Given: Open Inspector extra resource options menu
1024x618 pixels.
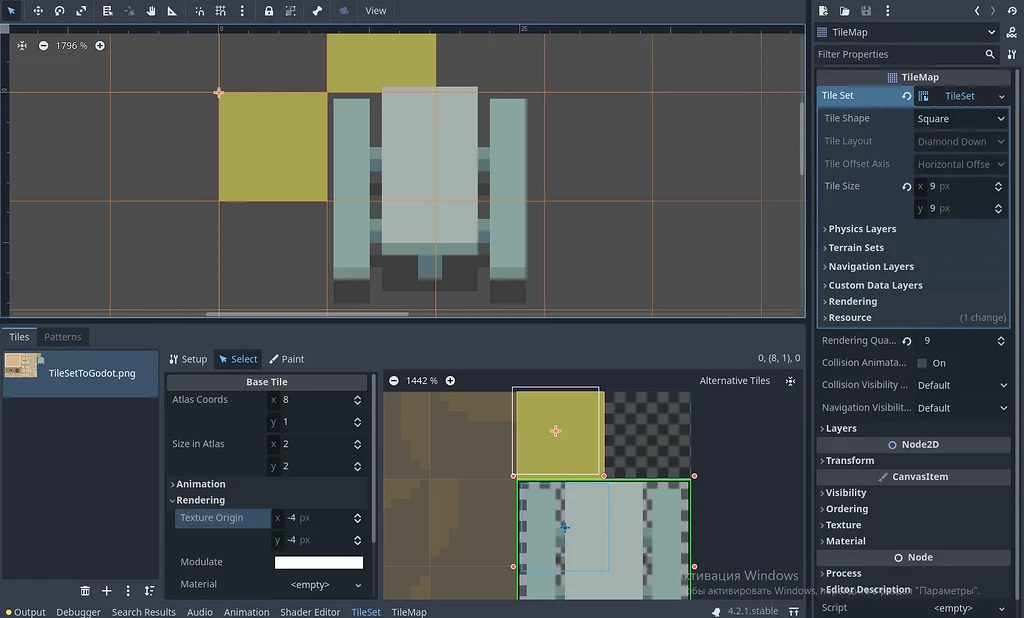Looking at the screenshot, I should click(x=887, y=10).
